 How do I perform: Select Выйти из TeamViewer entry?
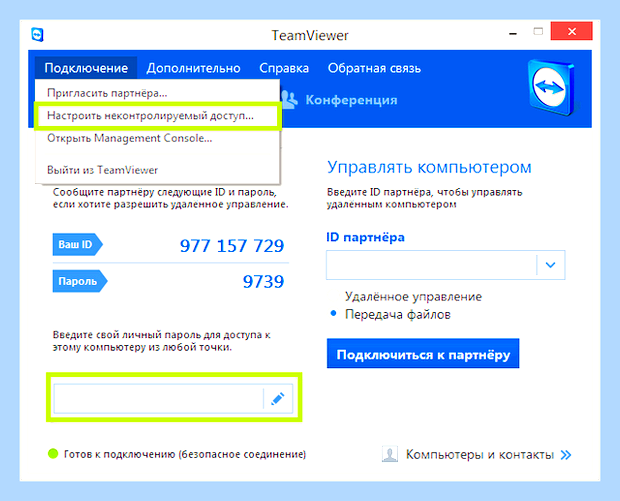[157, 170]
